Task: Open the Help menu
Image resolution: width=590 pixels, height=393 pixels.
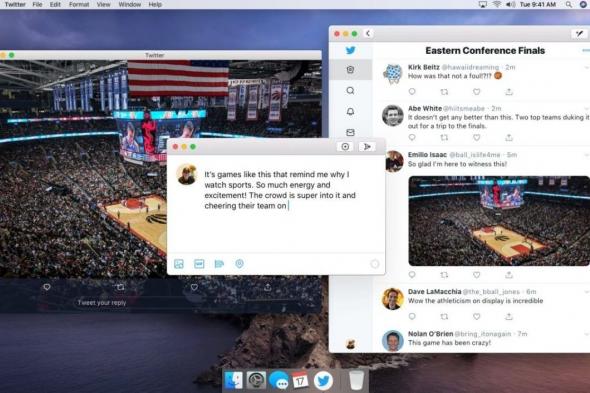Action: [155, 5]
